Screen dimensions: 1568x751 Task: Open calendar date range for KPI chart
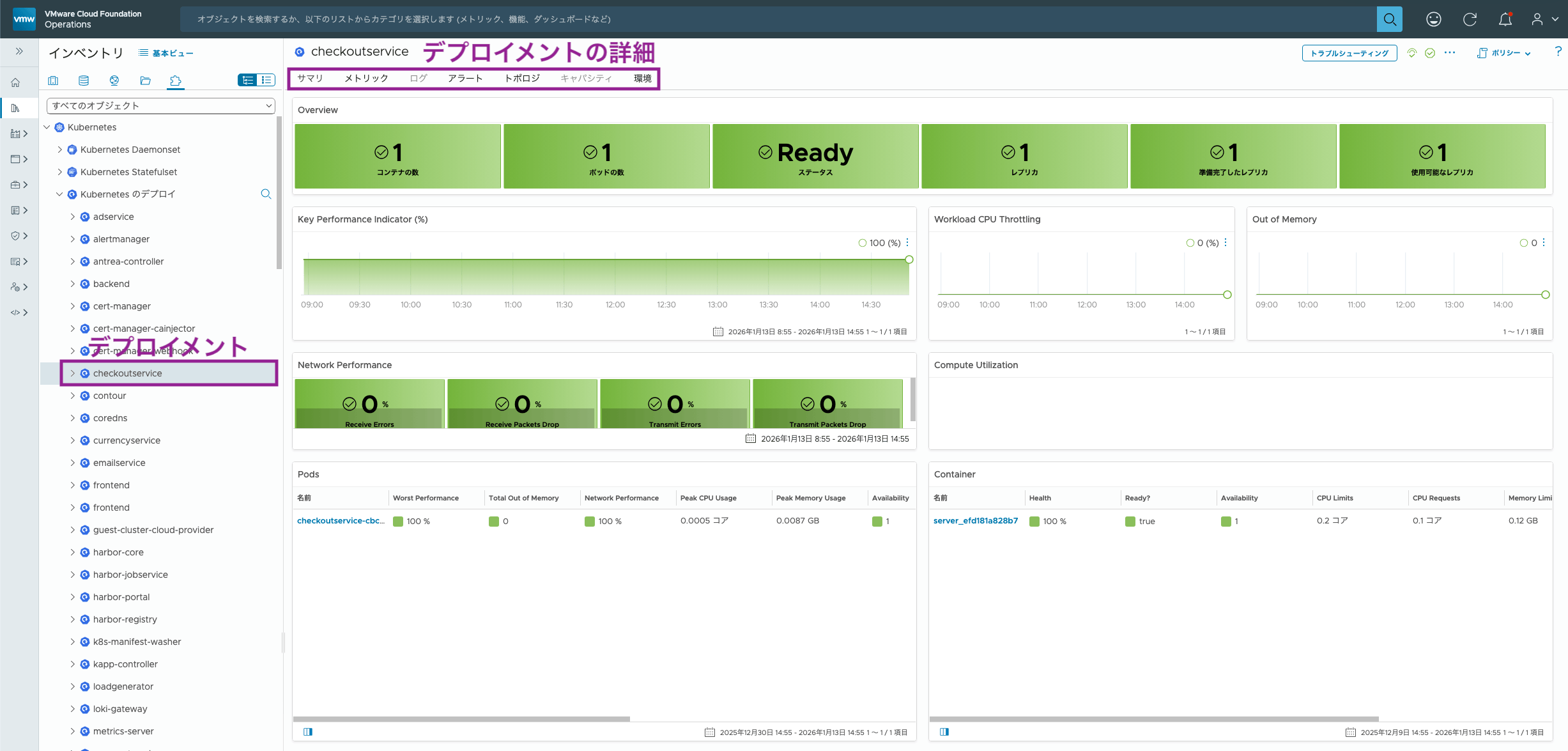pos(718,332)
